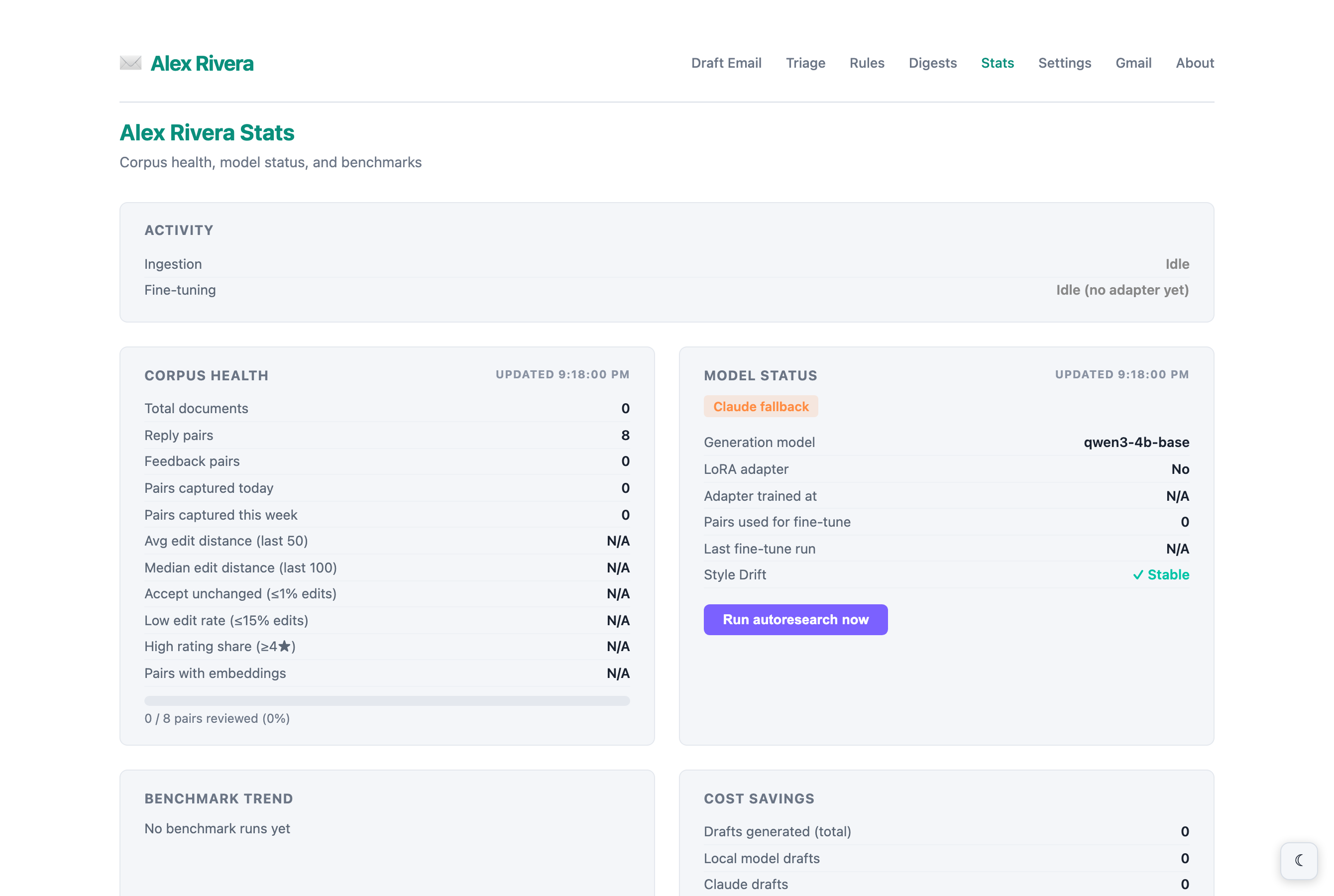Image resolution: width=1334 pixels, height=896 pixels.
Task: Click Model Status 'UPDATED 9:18:00 PM' timestamp
Action: point(1121,374)
